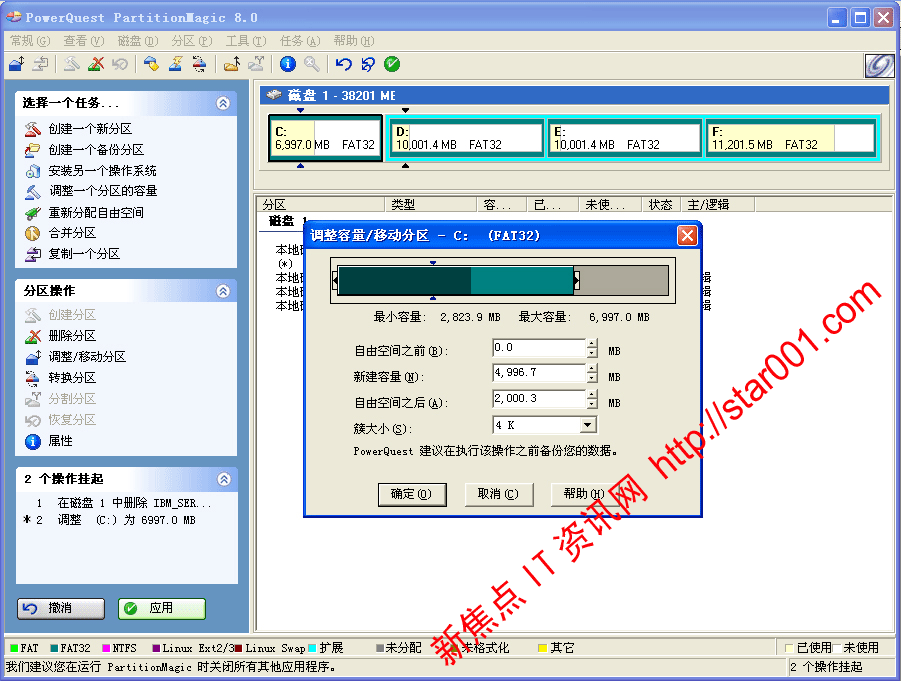This screenshot has width=901, height=681.
Task: Open the 任务 menu
Action: click(x=300, y=41)
